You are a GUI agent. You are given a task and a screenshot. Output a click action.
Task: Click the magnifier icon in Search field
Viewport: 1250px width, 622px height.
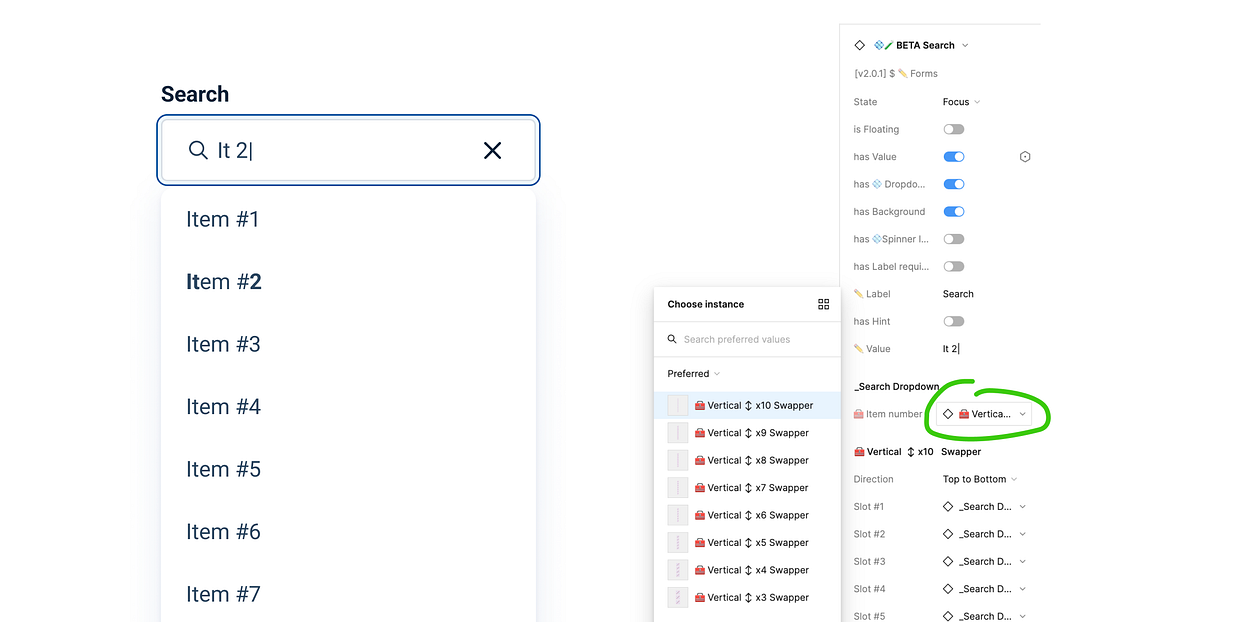(x=198, y=150)
